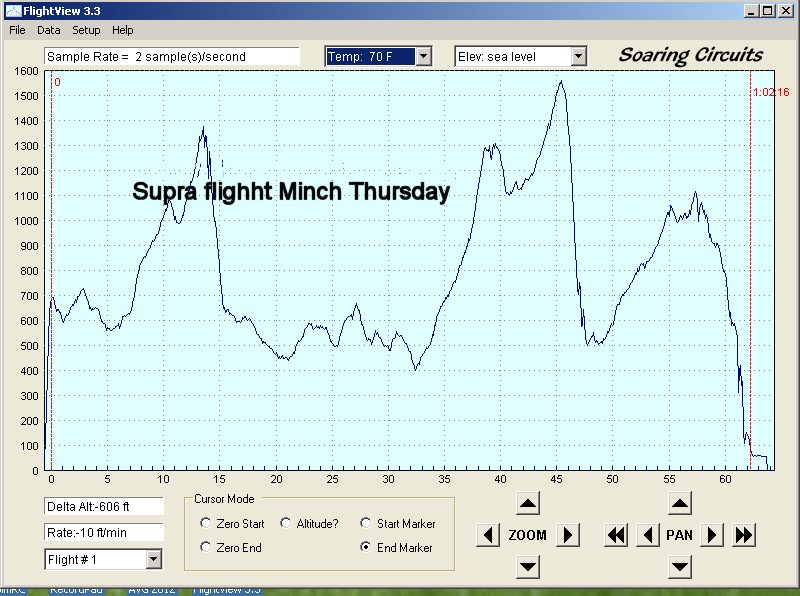Fast pan right with double-arrow button
This screenshot has width=800, height=596.
tap(744, 535)
